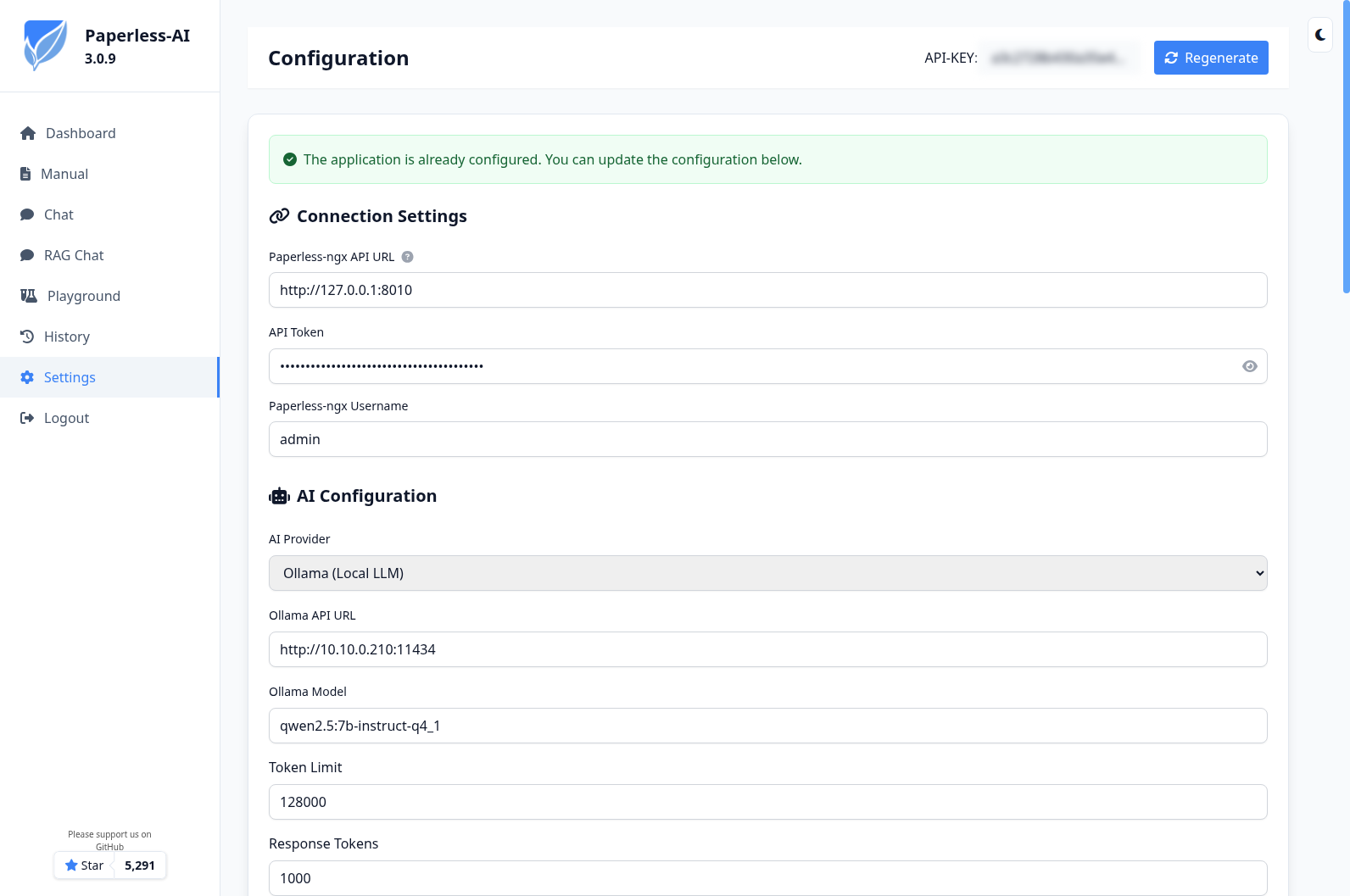Click the RAG Chat bubble icon
This screenshot has height=896, width=1350.
coord(27,255)
